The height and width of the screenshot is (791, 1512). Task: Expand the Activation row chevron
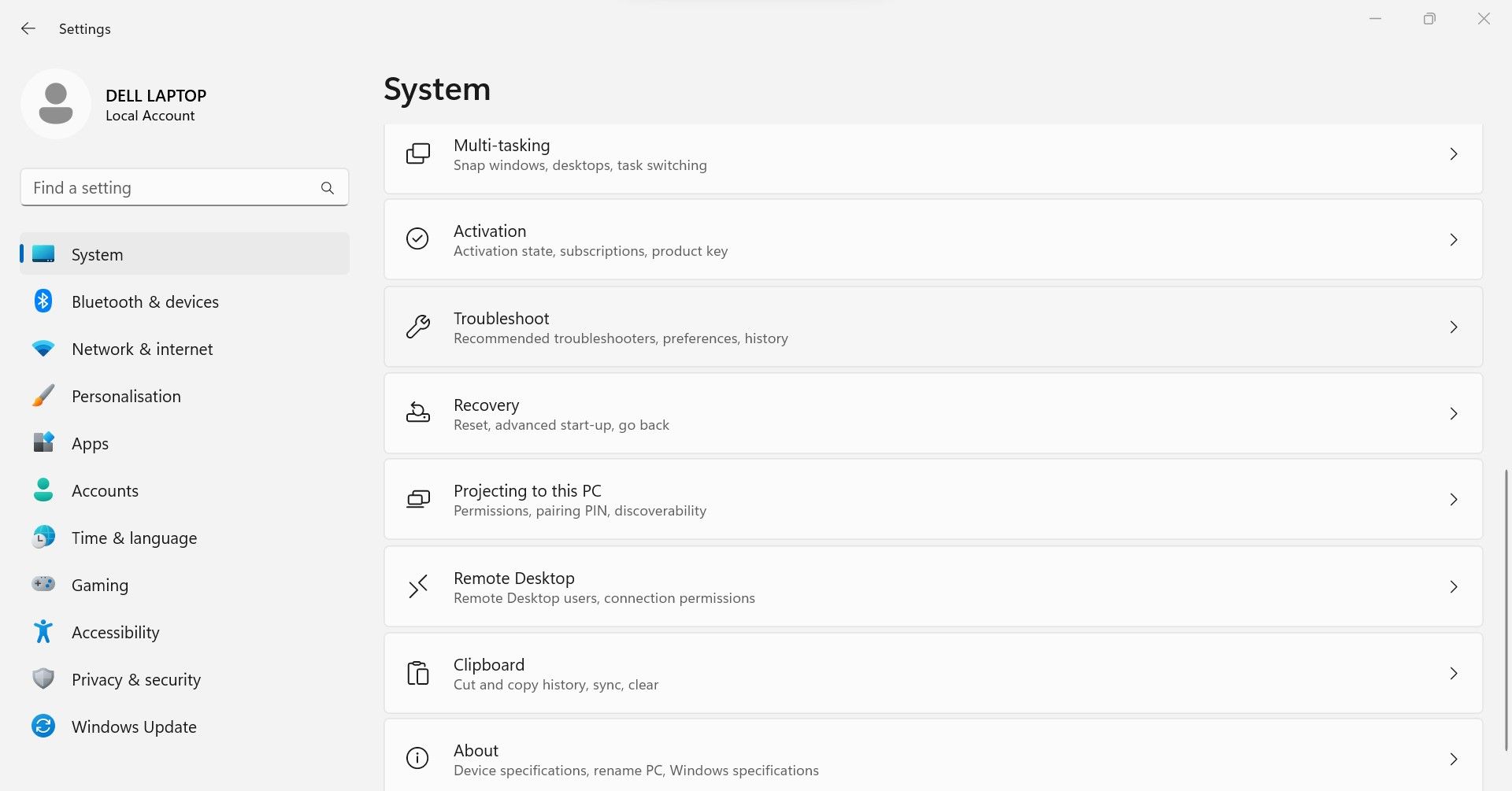click(x=1454, y=240)
